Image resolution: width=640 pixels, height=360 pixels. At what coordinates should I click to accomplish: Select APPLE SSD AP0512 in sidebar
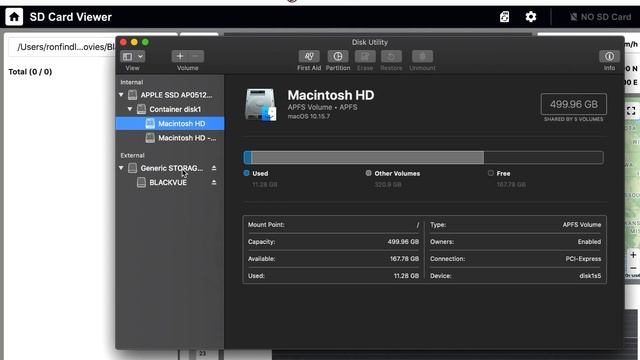[170, 95]
